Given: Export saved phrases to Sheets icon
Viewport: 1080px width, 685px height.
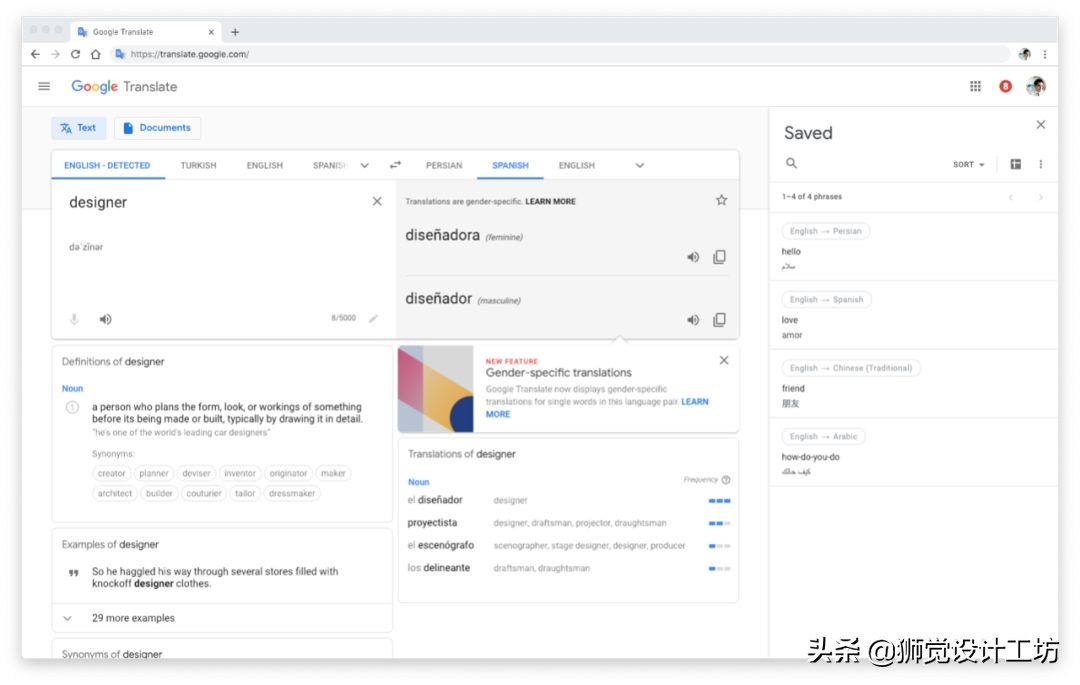Looking at the screenshot, I should click(x=1015, y=164).
